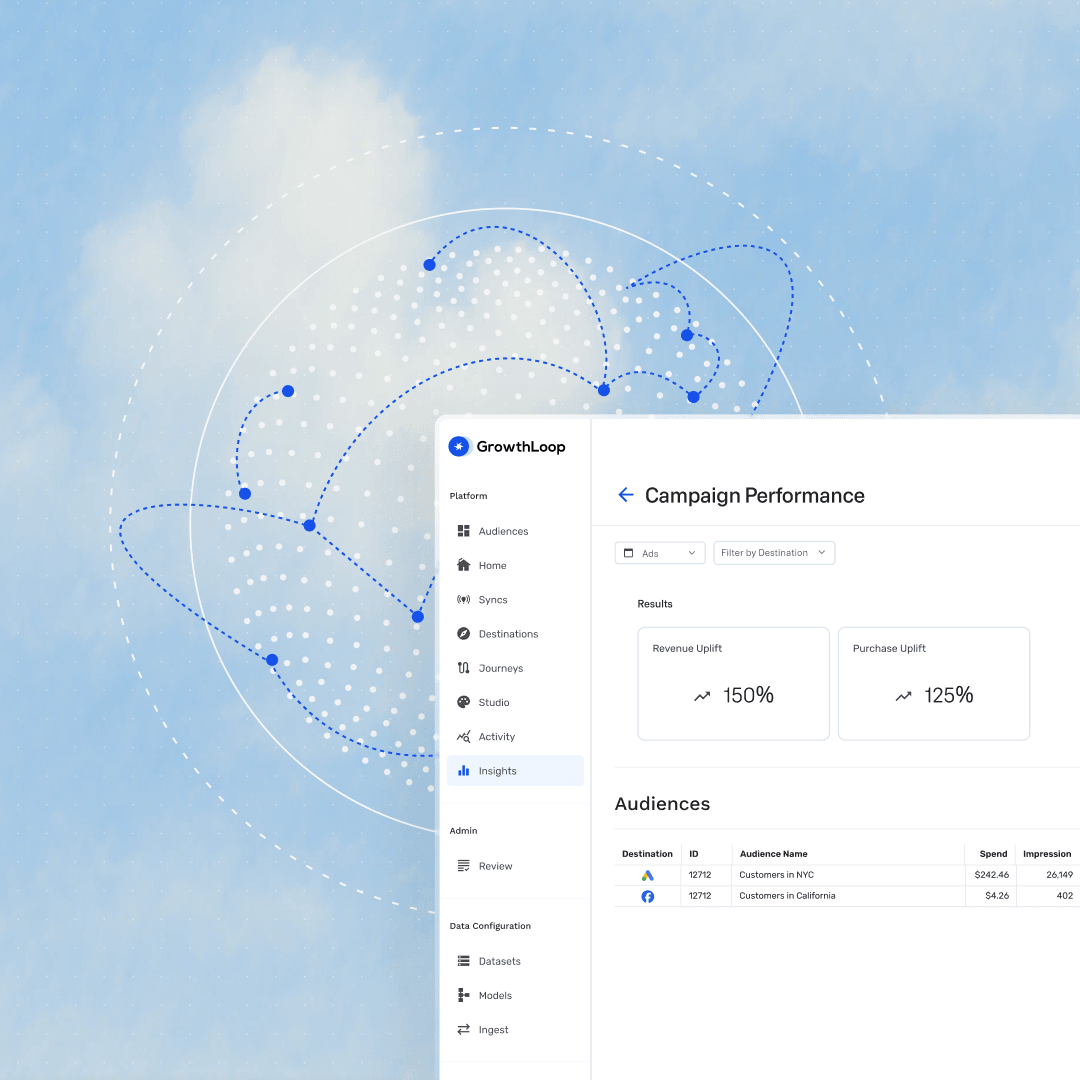Click the Revenue Uplift results card

tap(733, 684)
